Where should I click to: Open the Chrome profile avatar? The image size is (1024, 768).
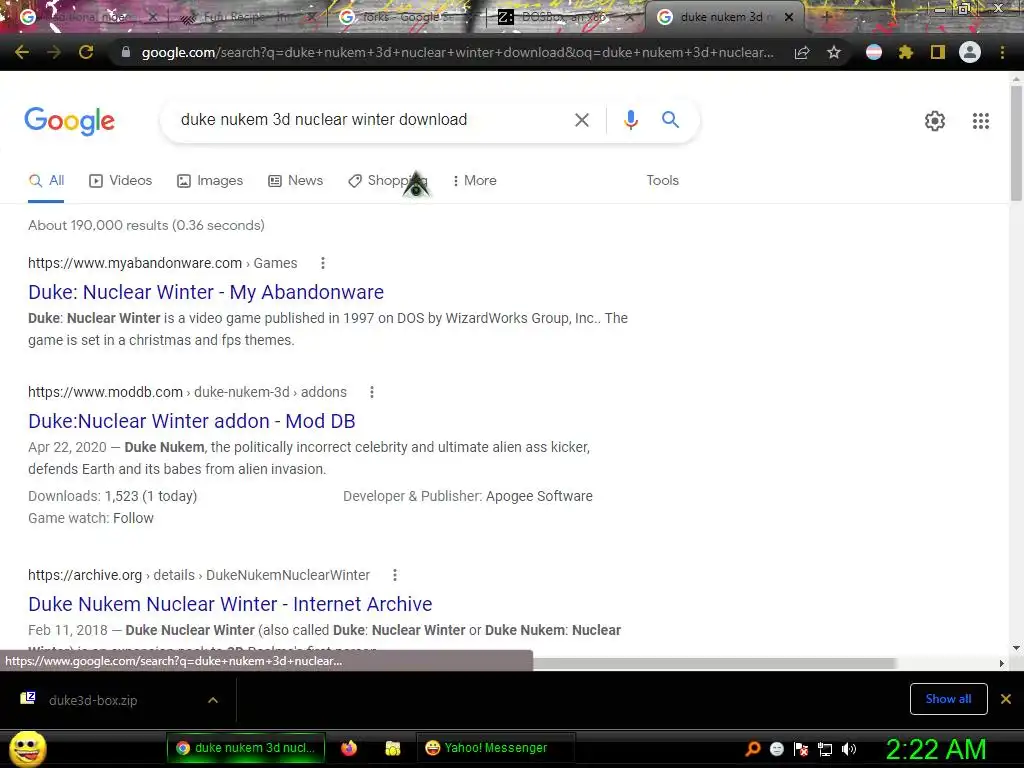coord(970,52)
